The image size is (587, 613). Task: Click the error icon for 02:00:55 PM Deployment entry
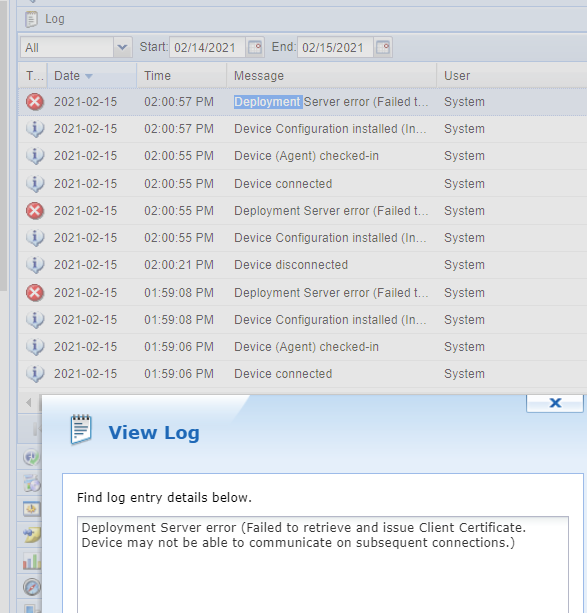coord(35,211)
